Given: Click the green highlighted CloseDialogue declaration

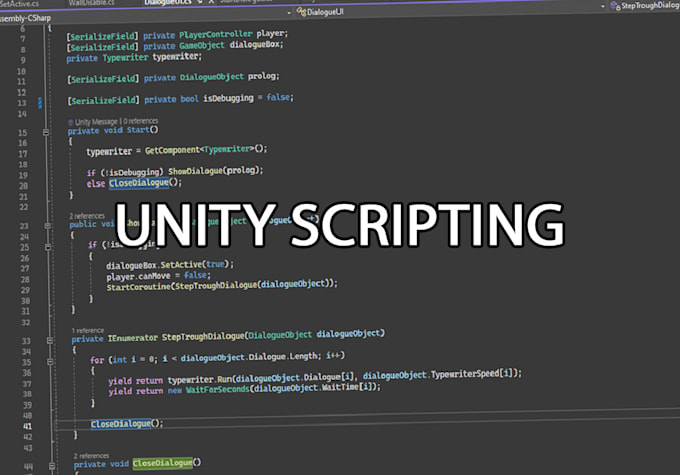Looking at the screenshot, I should 163,463.
